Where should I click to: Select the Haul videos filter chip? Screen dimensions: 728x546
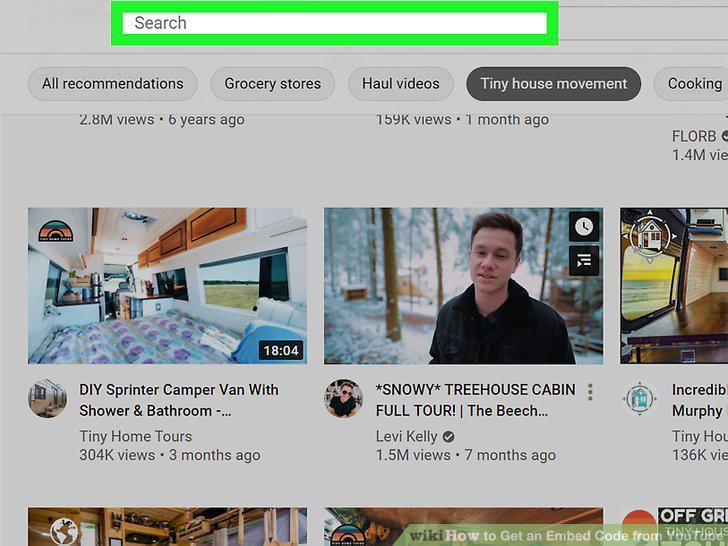click(x=401, y=84)
